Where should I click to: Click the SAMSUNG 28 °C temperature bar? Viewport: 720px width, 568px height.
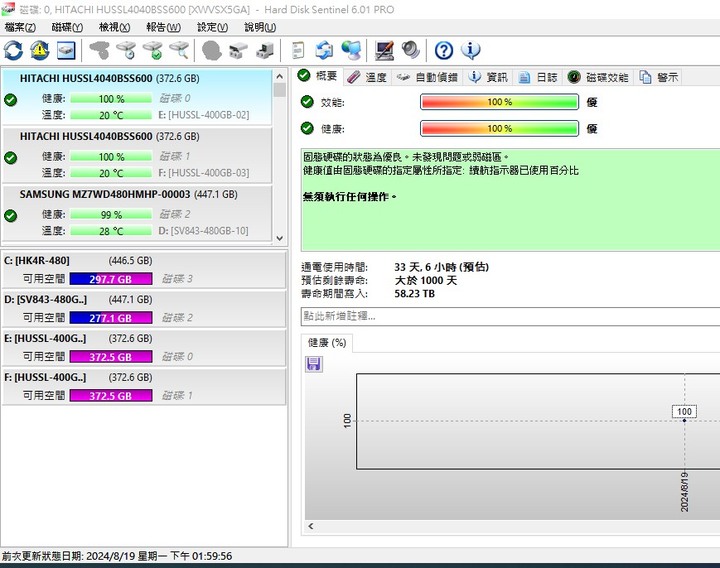[x=111, y=231]
